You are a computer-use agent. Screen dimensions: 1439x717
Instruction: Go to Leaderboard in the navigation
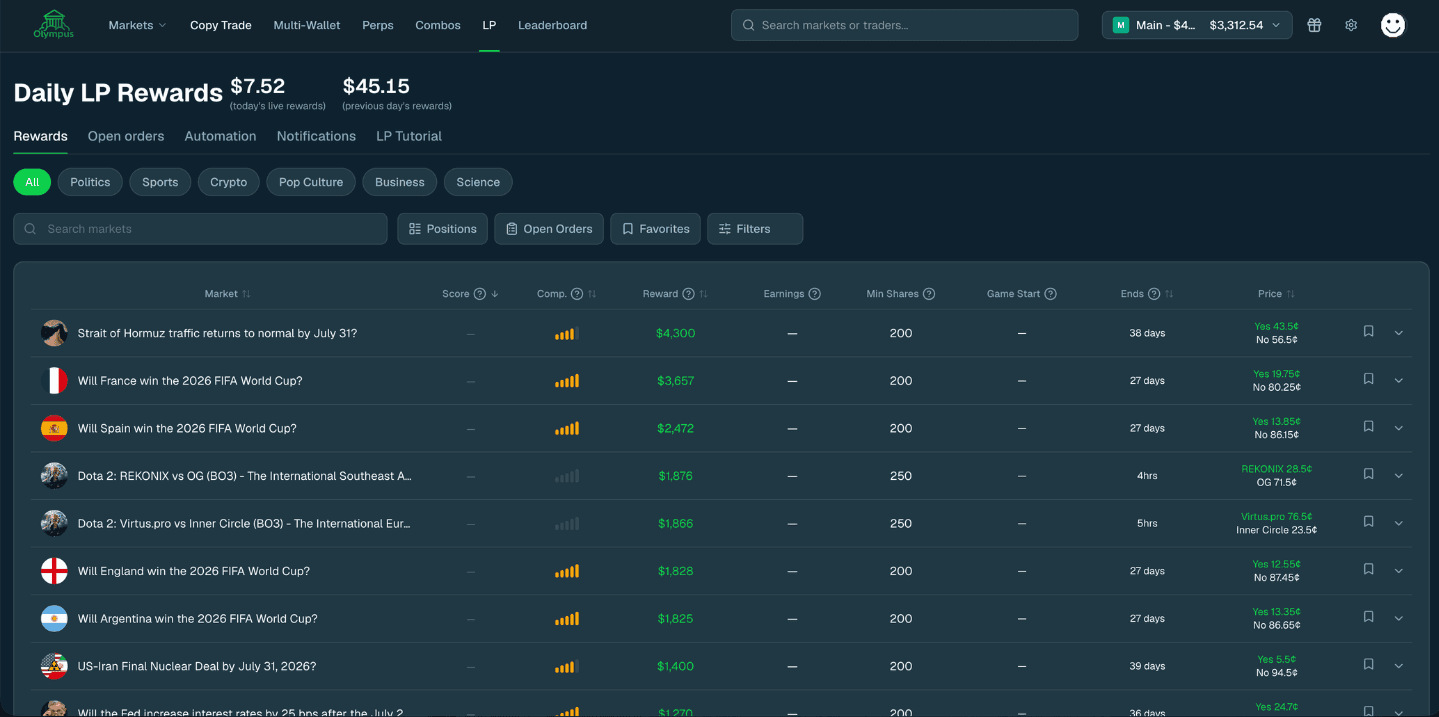(552, 25)
